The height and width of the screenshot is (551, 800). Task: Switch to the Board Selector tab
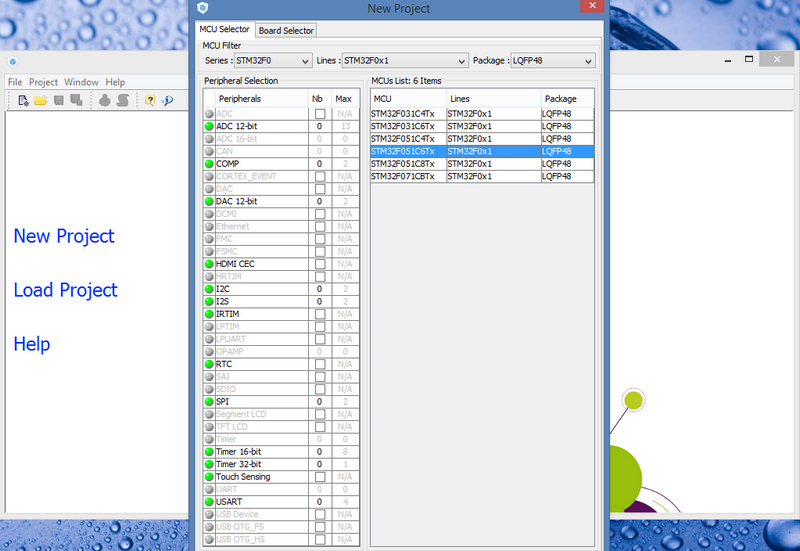pyautogui.click(x=286, y=31)
